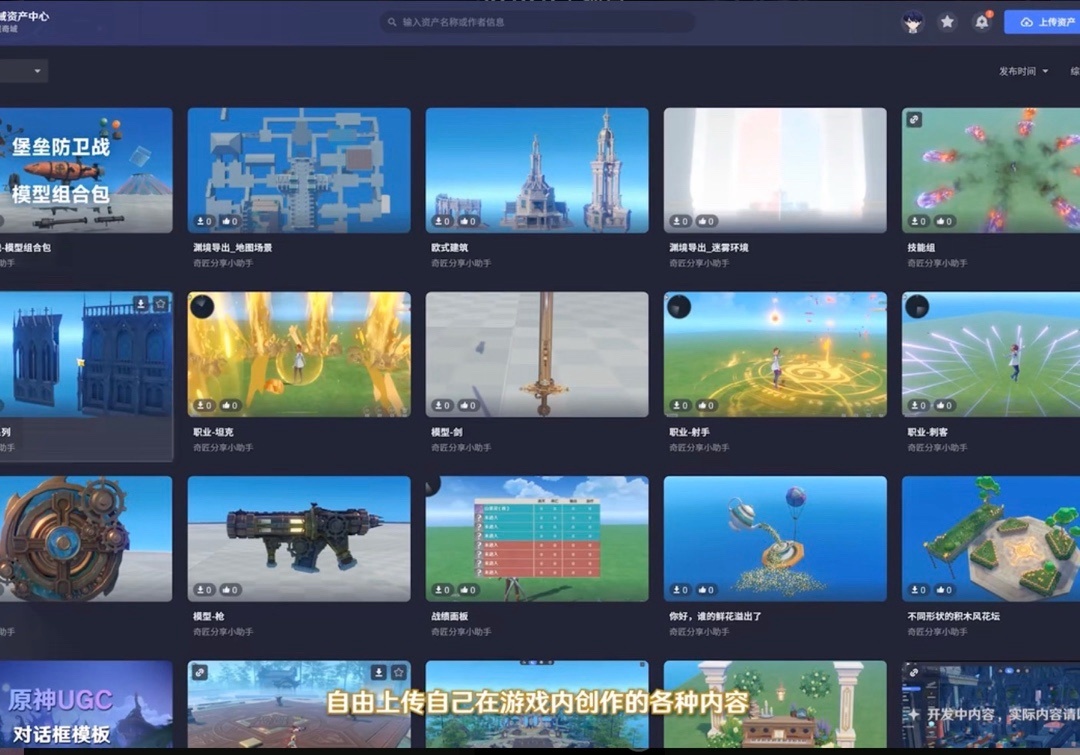This screenshot has height=755, width=1080.
Task: Click author 奇匠分享小助手 under 渊境导出_迷雾环境
Action: (699, 263)
